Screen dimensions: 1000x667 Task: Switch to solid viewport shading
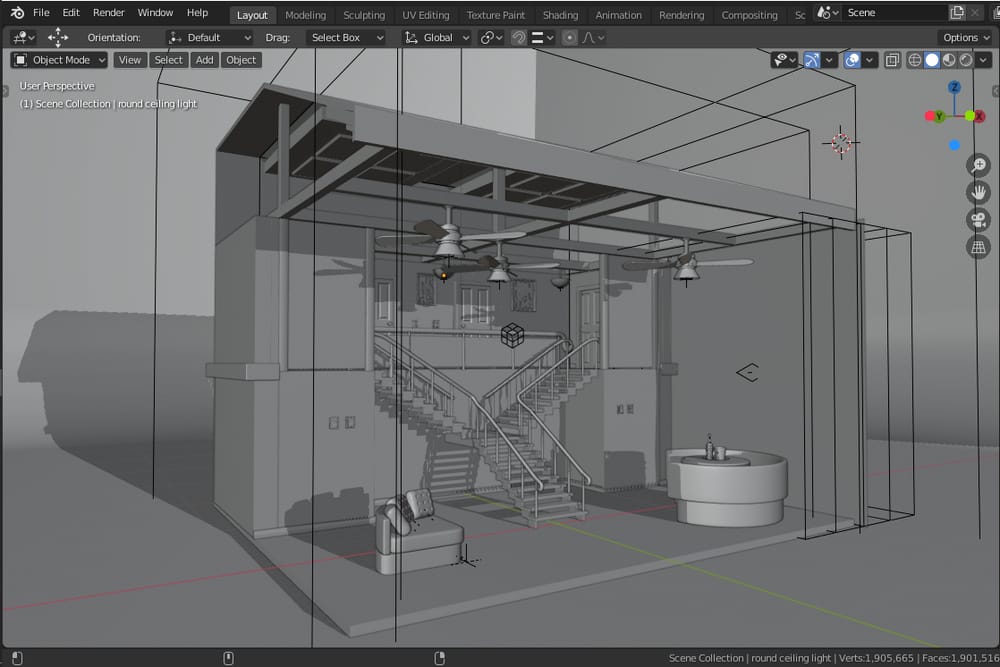click(932, 60)
